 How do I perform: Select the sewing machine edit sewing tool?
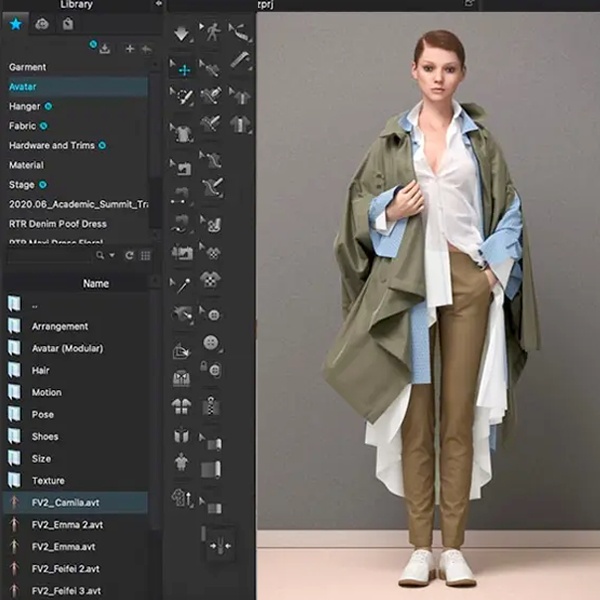click(181, 167)
